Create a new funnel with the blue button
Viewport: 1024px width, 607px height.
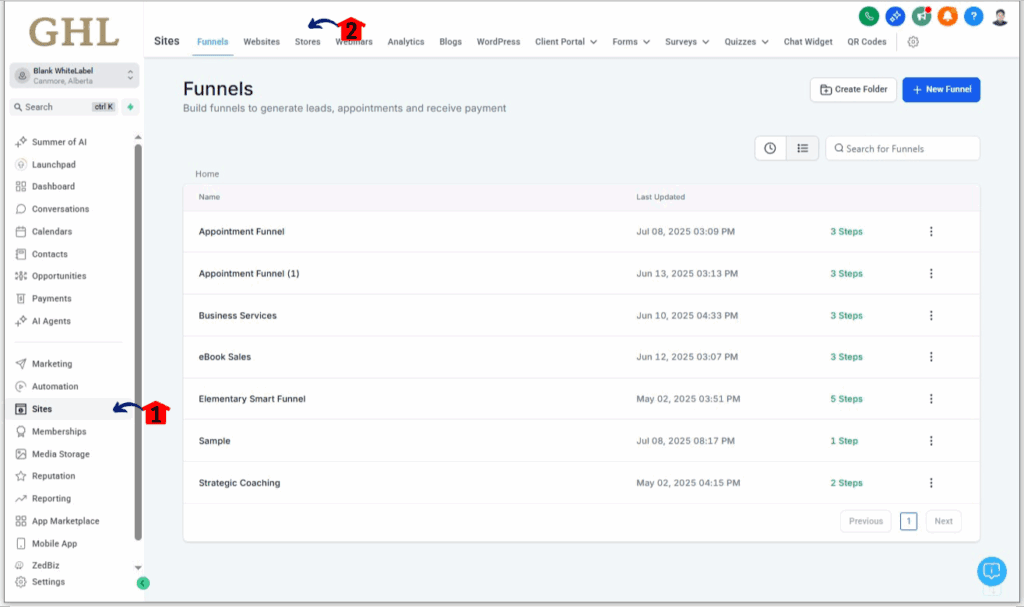pos(940,89)
